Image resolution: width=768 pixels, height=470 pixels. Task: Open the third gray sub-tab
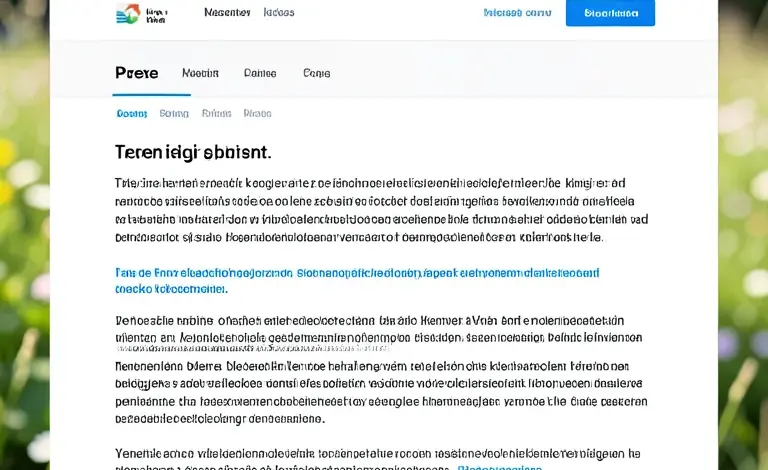coord(216,114)
